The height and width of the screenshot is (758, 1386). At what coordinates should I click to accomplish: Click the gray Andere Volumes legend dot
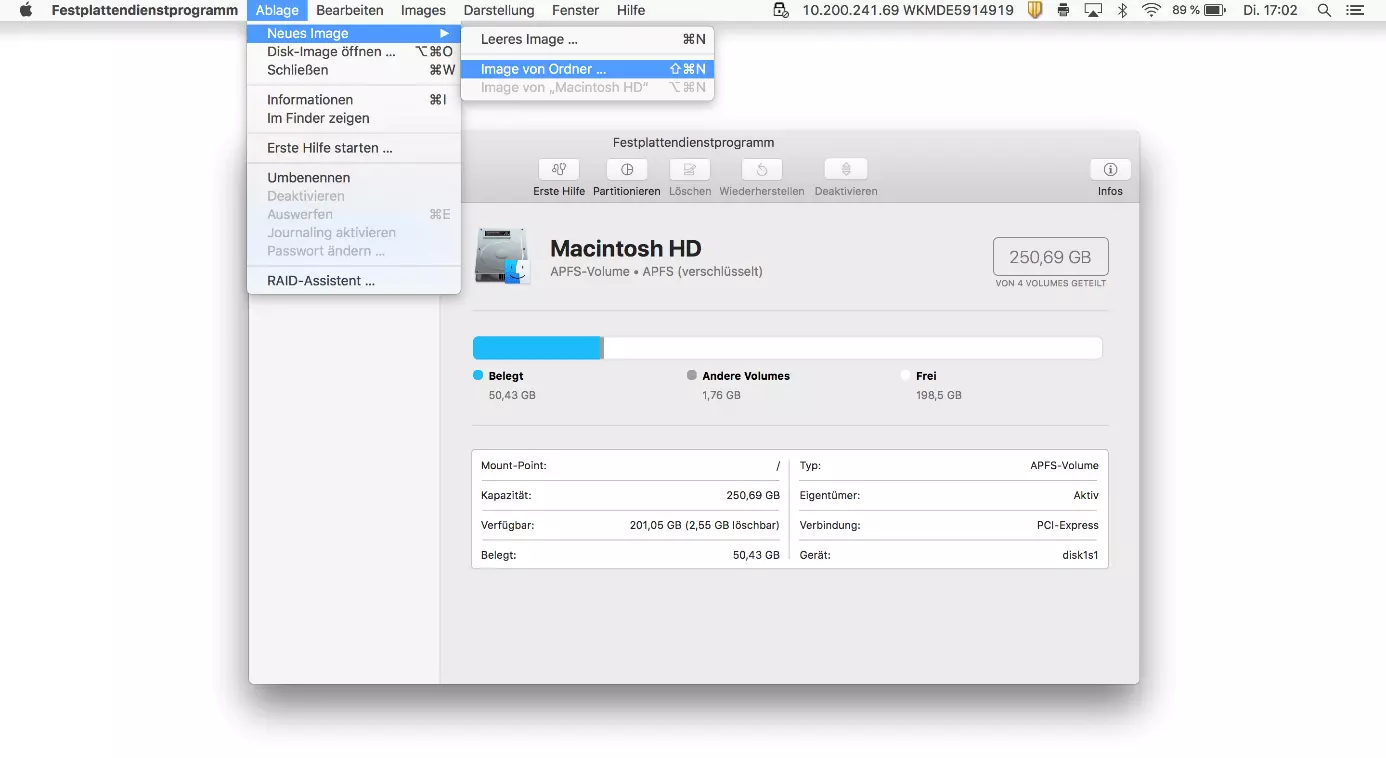point(692,375)
